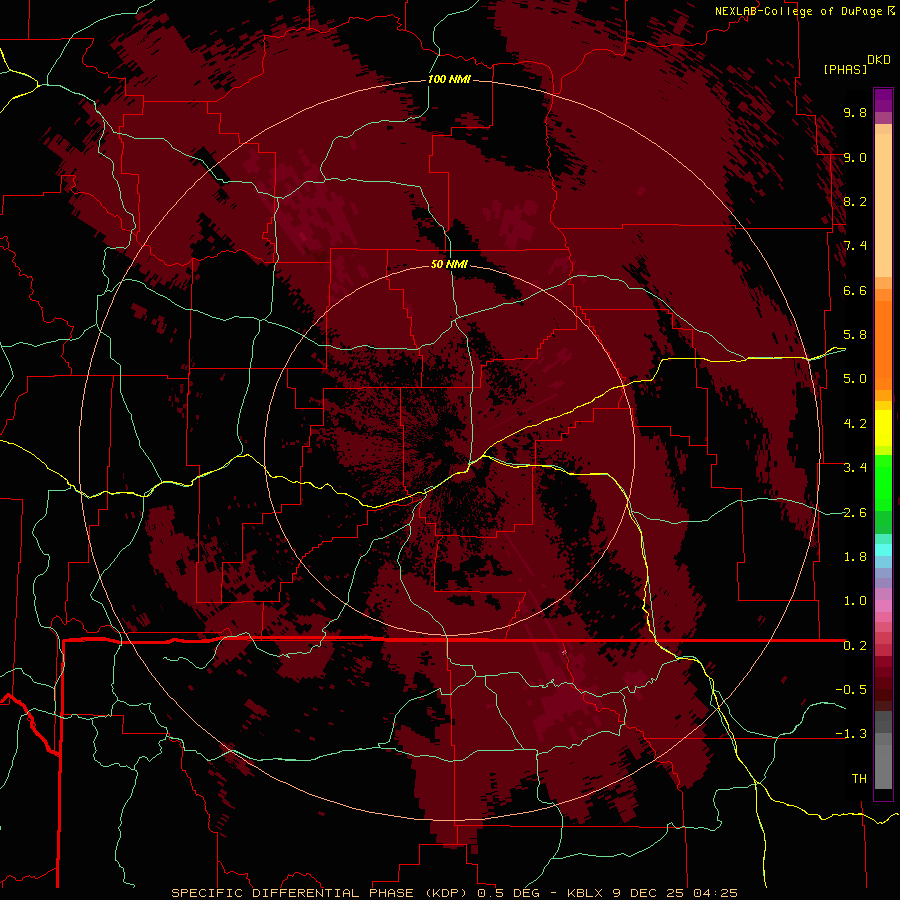Pick the bright green segment of the color bar
Screen dimensions: 900x900
(883, 483)
